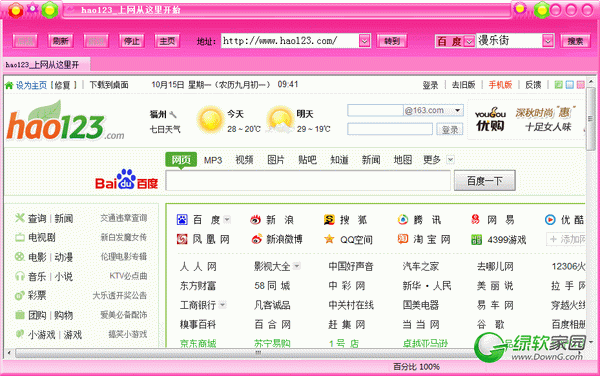Switch to the 图片 search tab
This screenshot has height=376, width=600.
click(x=276, y=160)
